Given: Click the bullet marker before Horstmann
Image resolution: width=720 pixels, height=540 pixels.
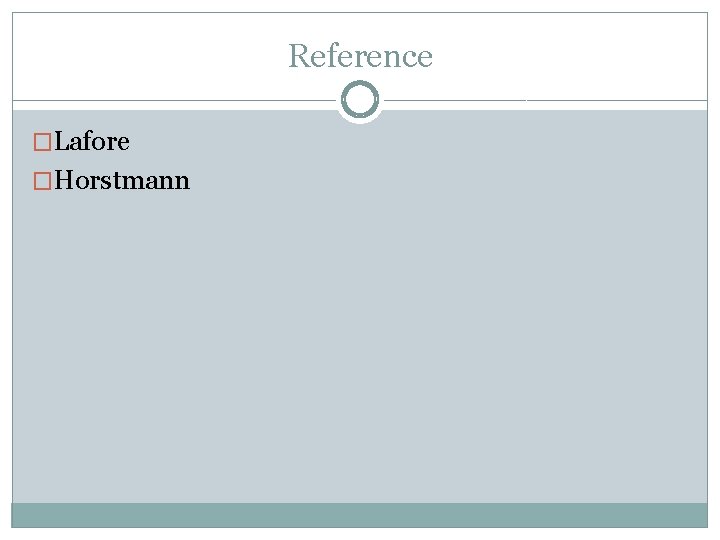Looking at the screenshot, I should 43,181.
